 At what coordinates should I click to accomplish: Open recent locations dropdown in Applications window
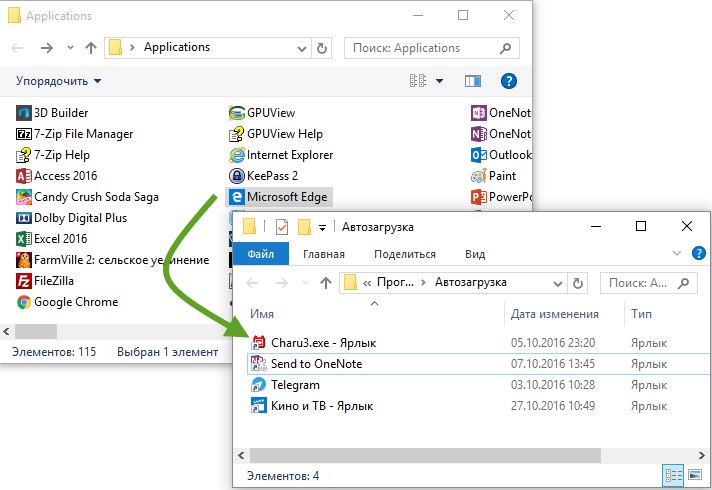(x=70, y=47)
